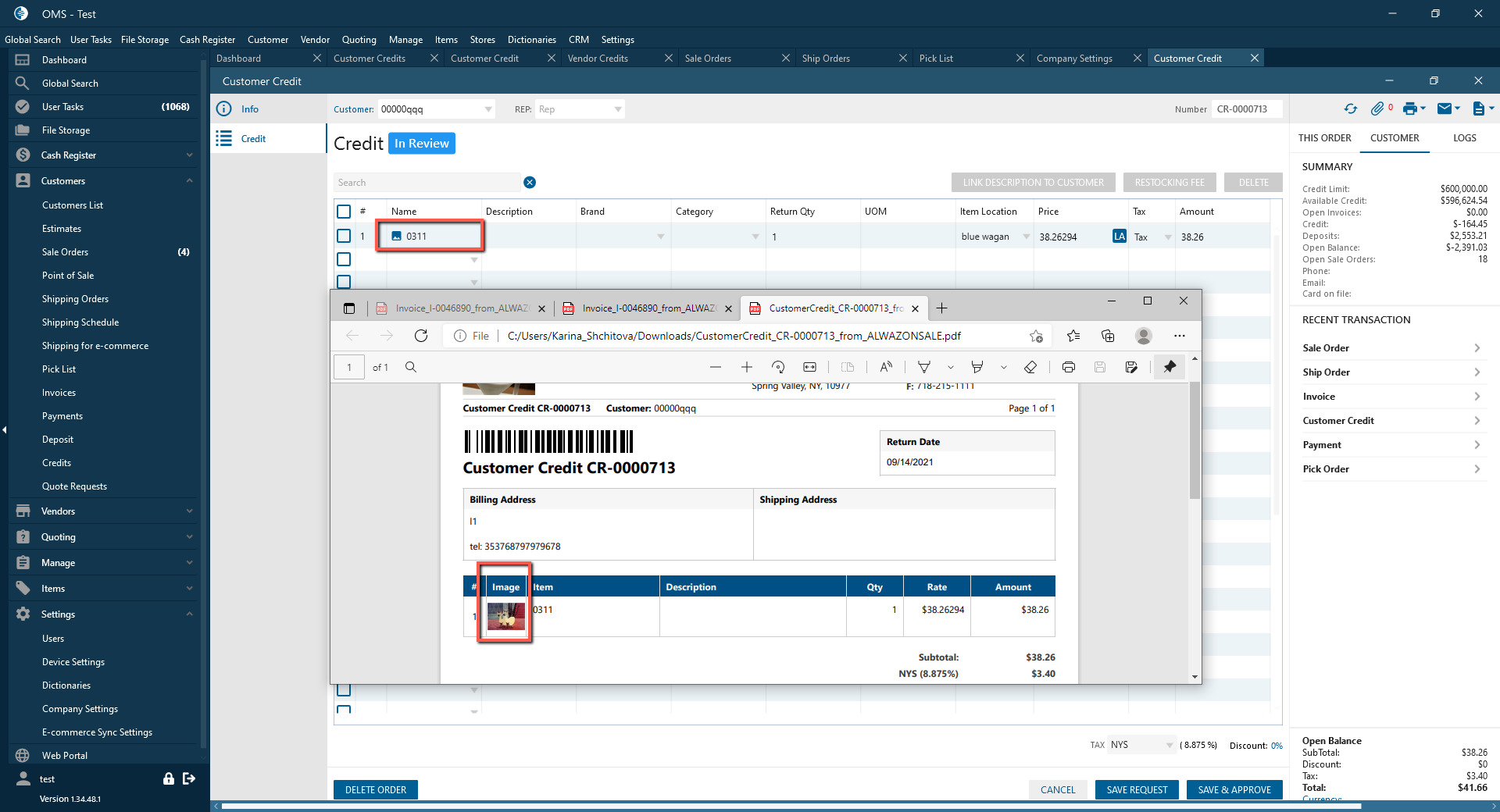Expand the NYS tax dropdown
This screenshot has width=1500, height=812.
click(1169, 745)
